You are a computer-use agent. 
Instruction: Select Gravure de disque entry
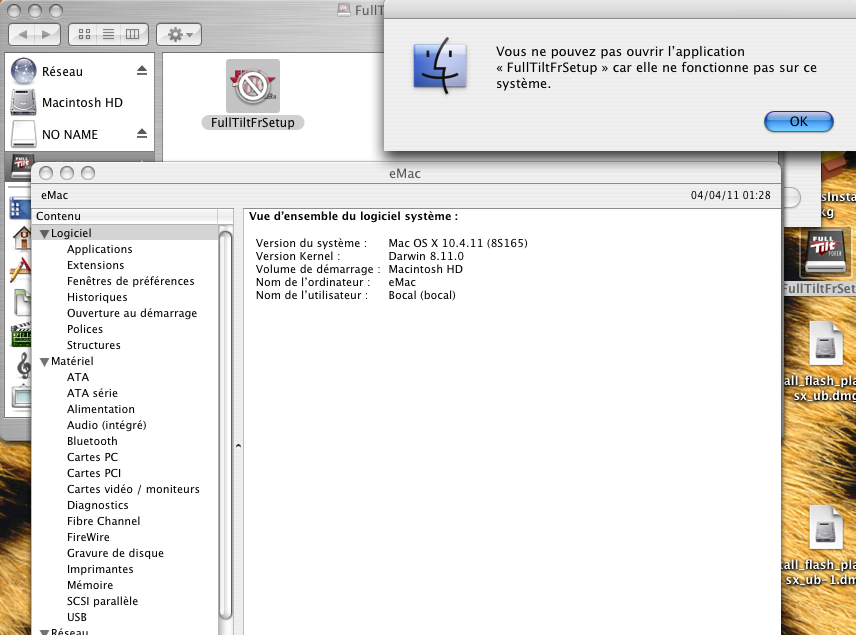pos(115,553)
